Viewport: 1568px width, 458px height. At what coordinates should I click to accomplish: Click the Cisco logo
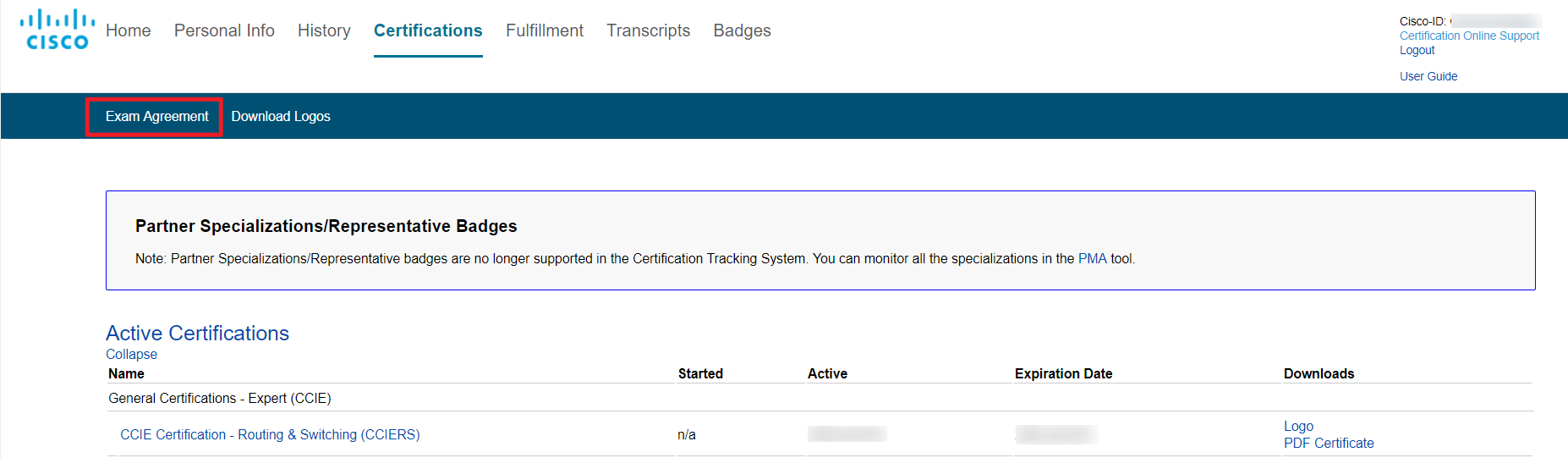click(x=58, y=30)
